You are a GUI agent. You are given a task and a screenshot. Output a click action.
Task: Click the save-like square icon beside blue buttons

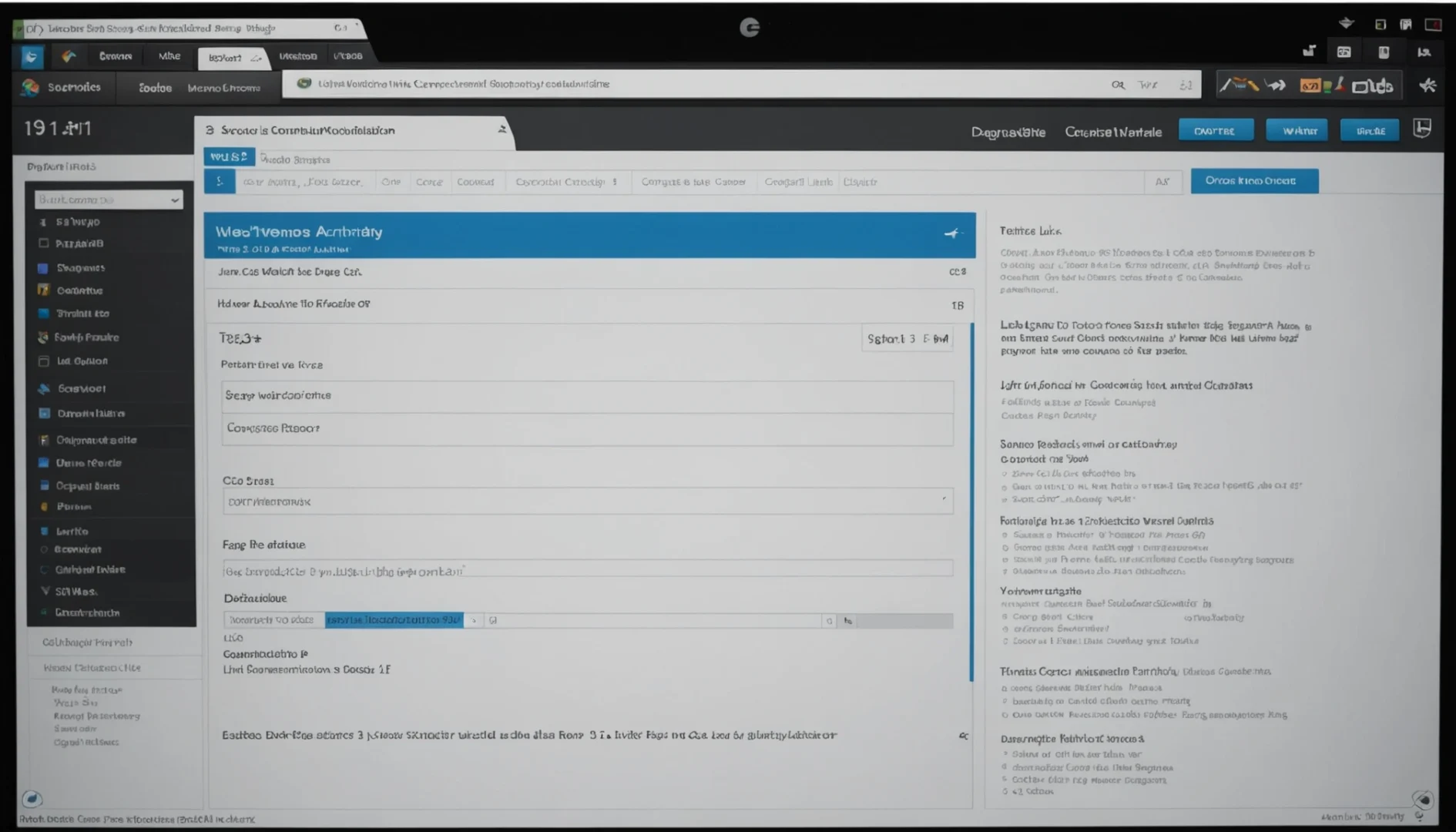pyautogui.click(x=1422, y=129)
